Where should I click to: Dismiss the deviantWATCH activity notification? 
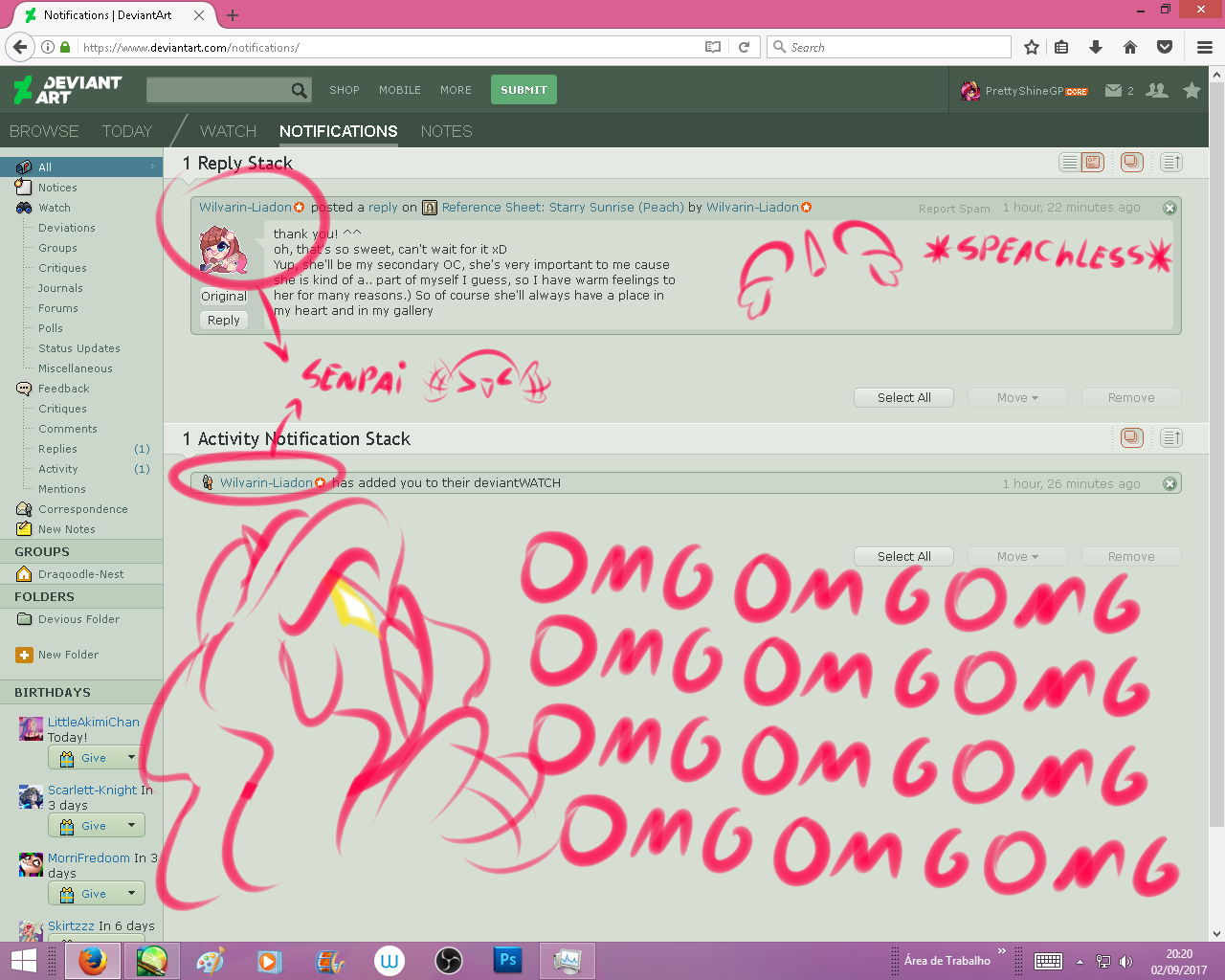coord(1169,484)
